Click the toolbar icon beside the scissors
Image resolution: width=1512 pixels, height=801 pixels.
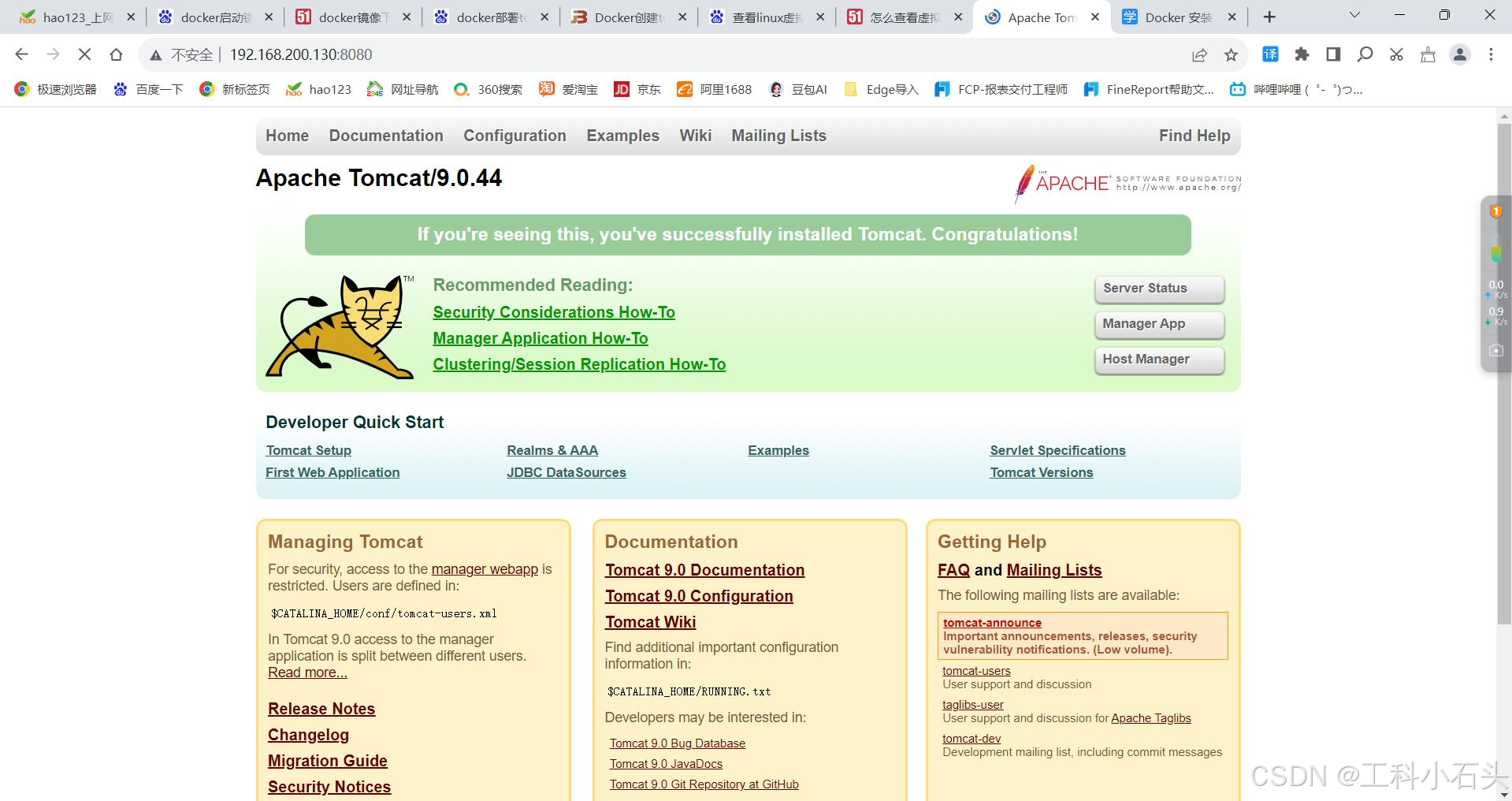(x=1428, y=54)
